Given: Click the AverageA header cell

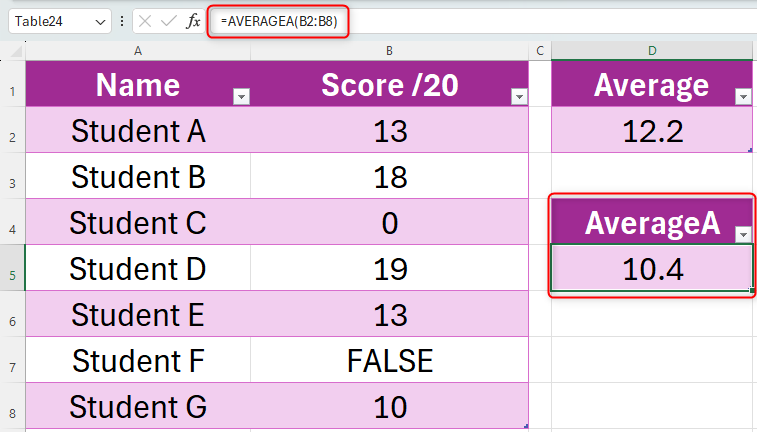Looking at the screenshot, I should pos(652,222).
